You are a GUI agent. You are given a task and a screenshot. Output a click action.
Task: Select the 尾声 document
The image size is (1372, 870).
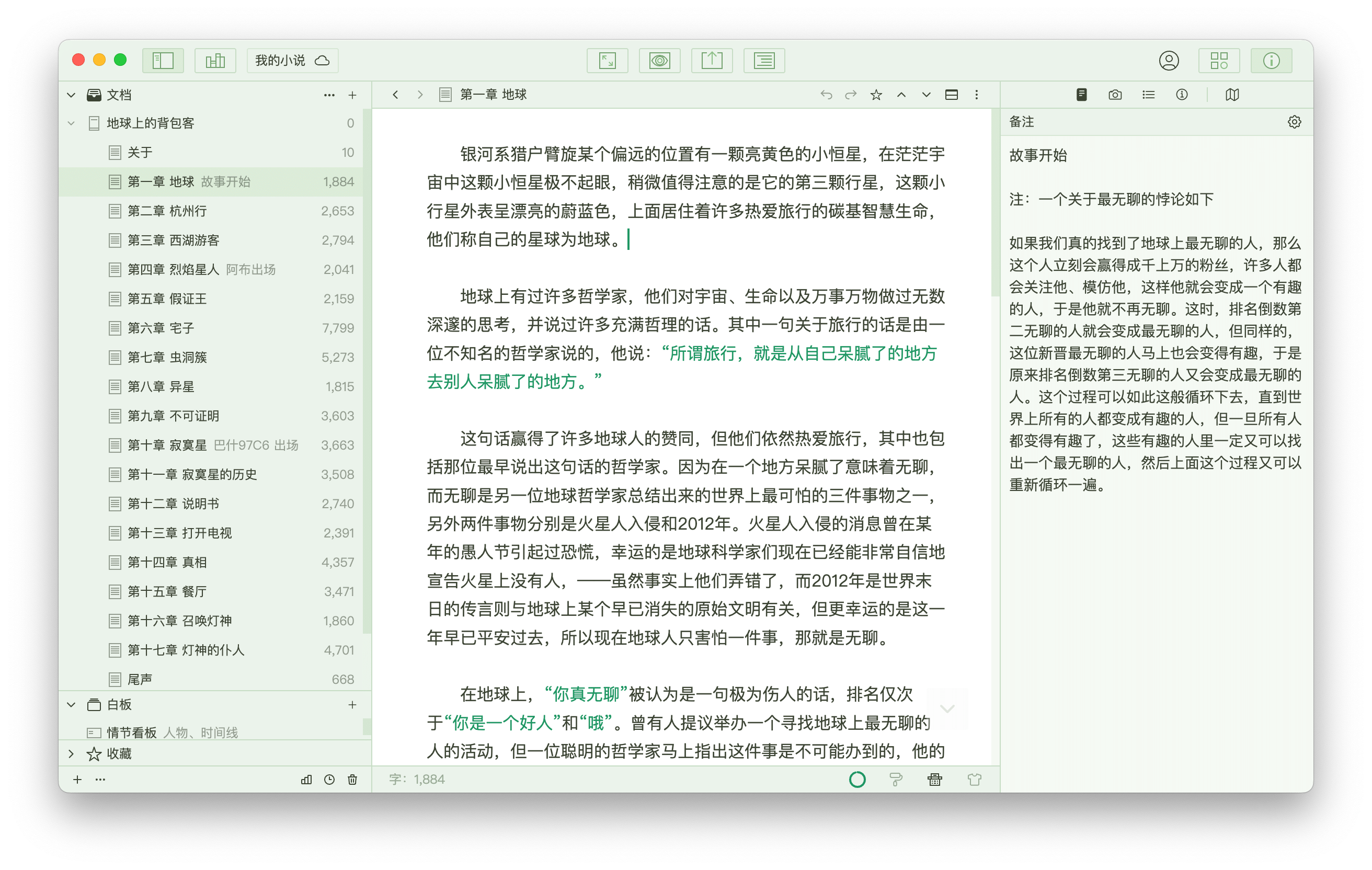tap(211, 679)
